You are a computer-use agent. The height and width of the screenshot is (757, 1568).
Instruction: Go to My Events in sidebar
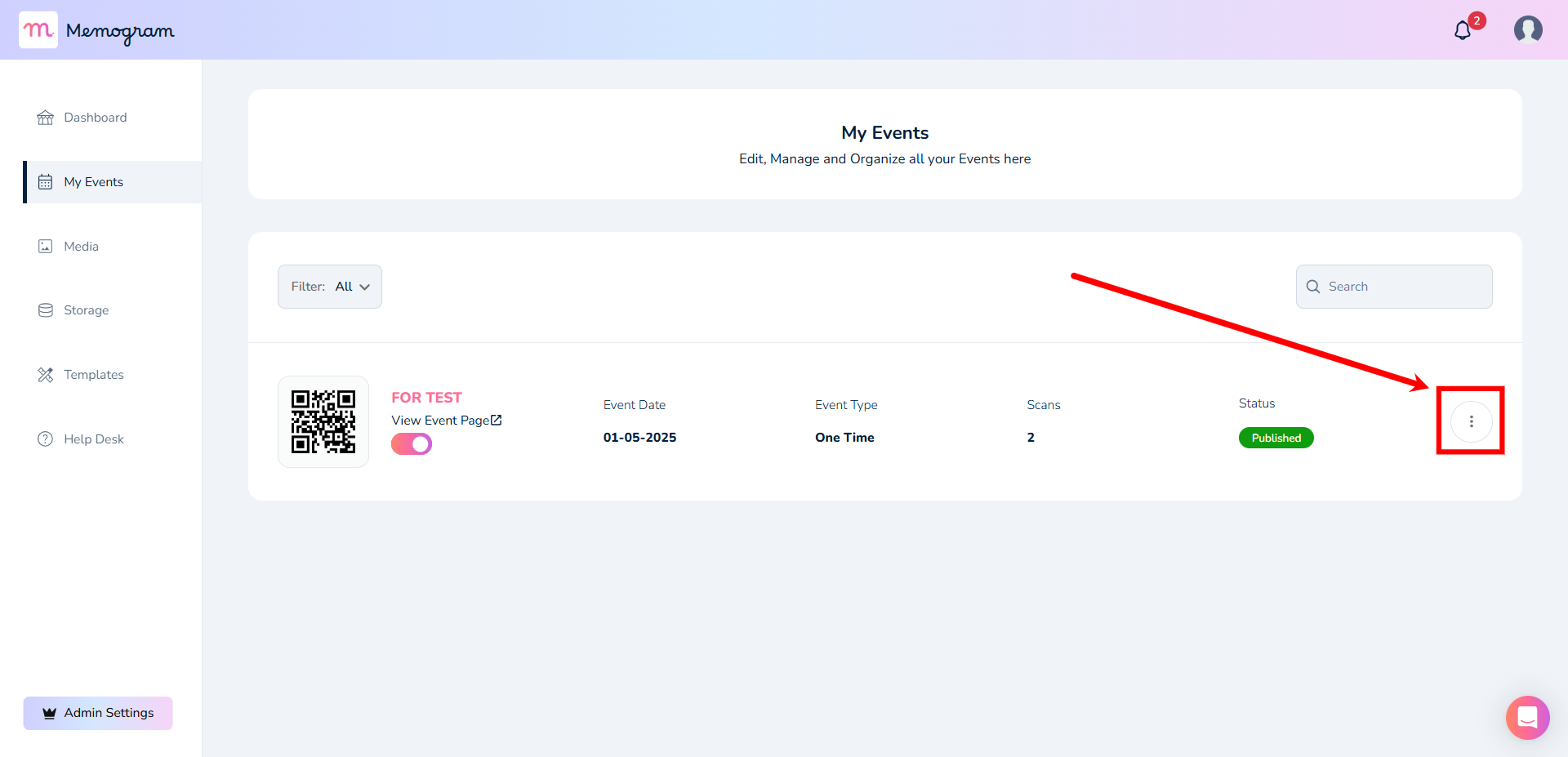click(113, 182)
